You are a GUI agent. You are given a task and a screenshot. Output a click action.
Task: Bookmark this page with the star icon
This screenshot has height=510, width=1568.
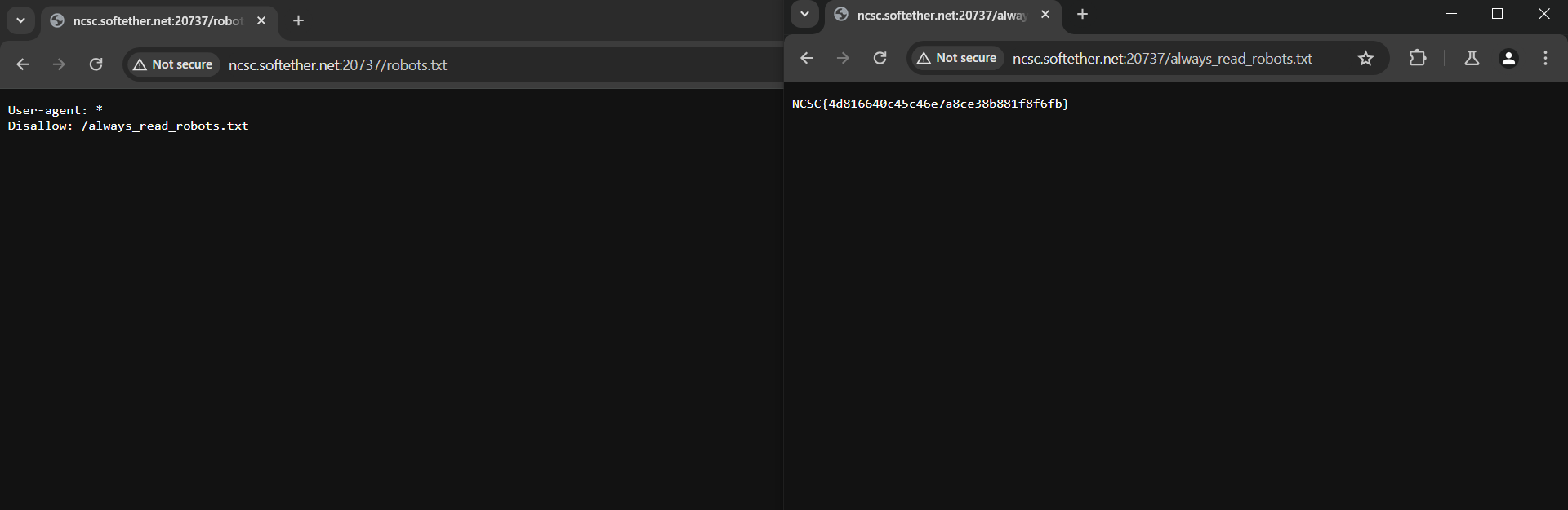point(1365,58)
